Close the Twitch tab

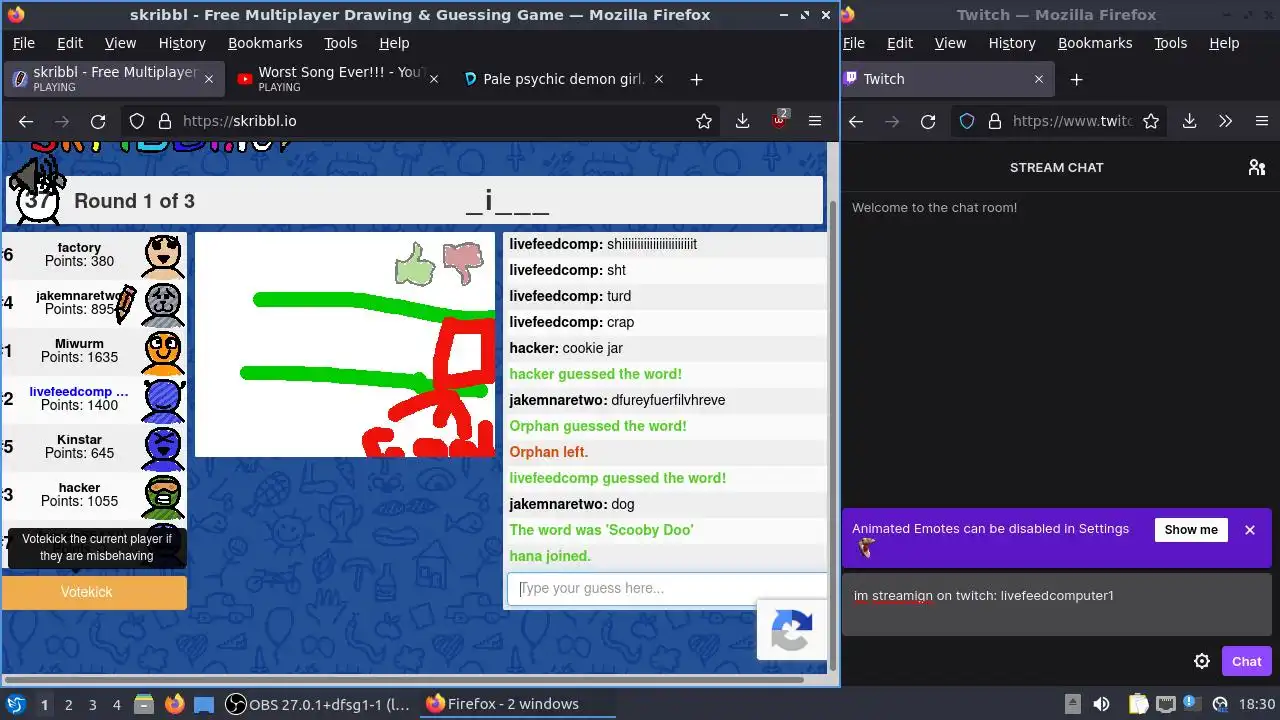pyautogui.click(x=1038, y=79)
